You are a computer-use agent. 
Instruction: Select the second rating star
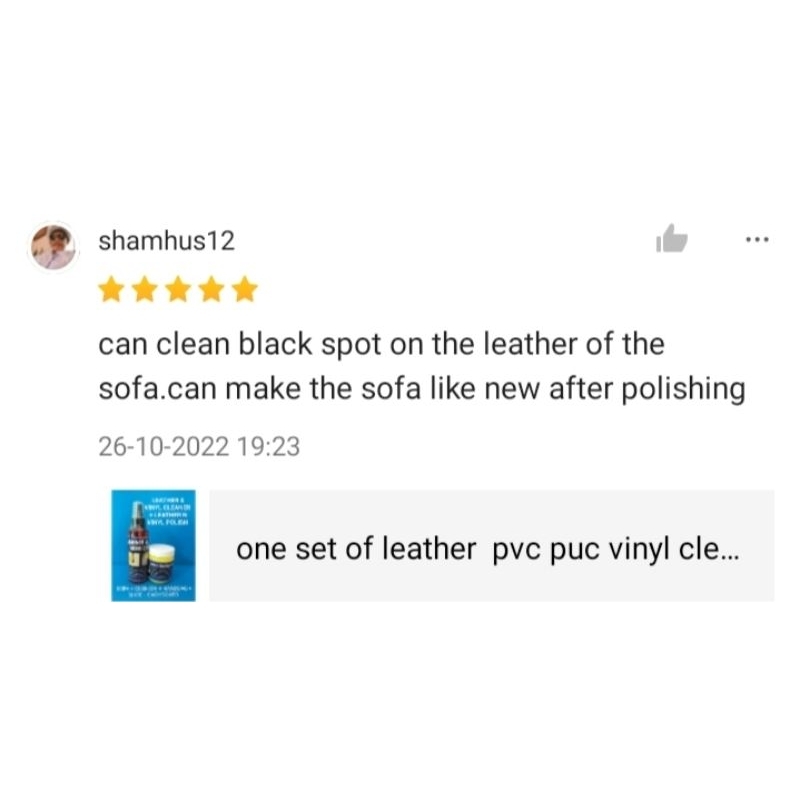click(145, 289)
